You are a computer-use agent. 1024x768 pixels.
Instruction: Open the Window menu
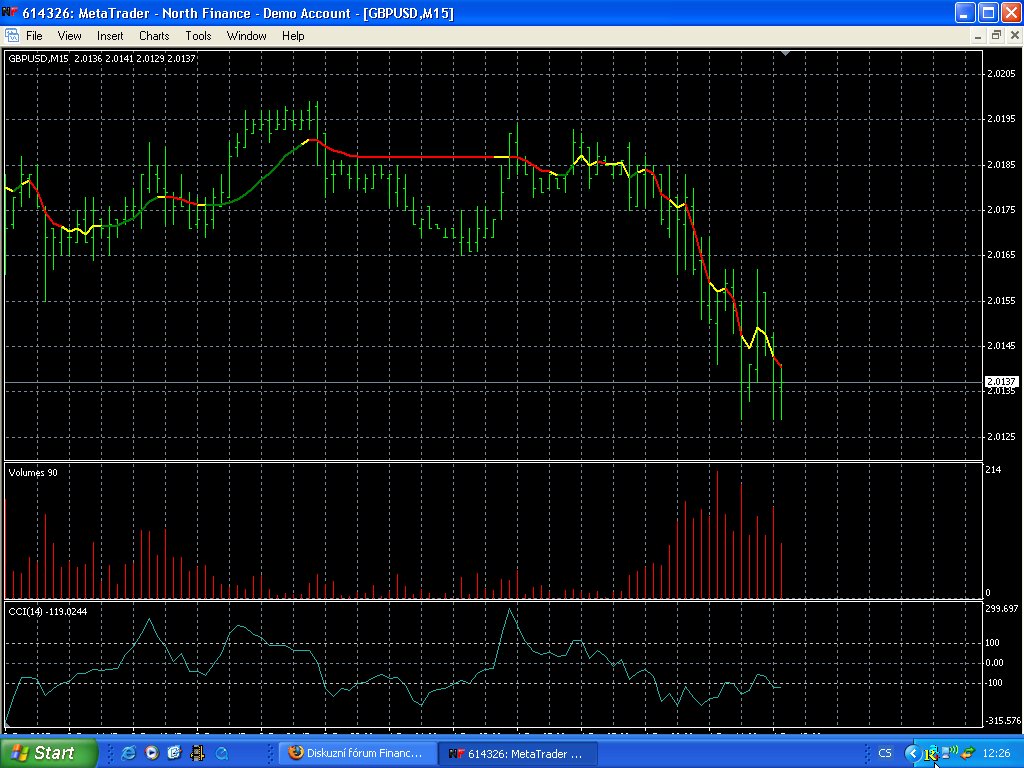point(246,35)
